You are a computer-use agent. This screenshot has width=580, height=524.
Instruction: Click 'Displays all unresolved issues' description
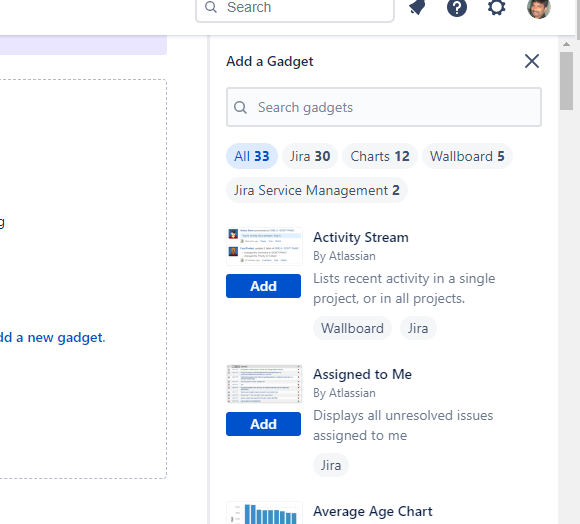pos(403,425)
